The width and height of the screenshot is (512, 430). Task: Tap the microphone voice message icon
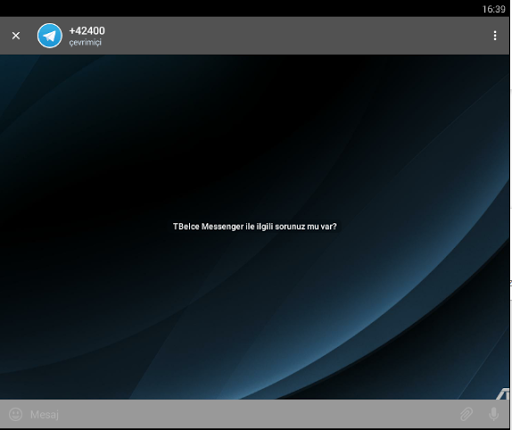pyautogui.click(x=494, y=414)
